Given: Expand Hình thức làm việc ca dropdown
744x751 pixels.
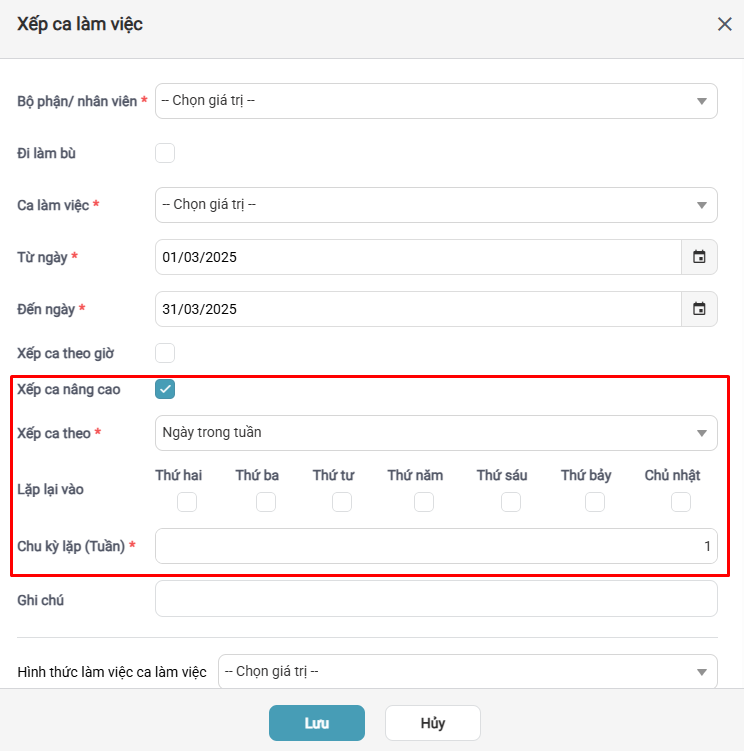Looking at the screenshot, I should (x=467, y=672).
